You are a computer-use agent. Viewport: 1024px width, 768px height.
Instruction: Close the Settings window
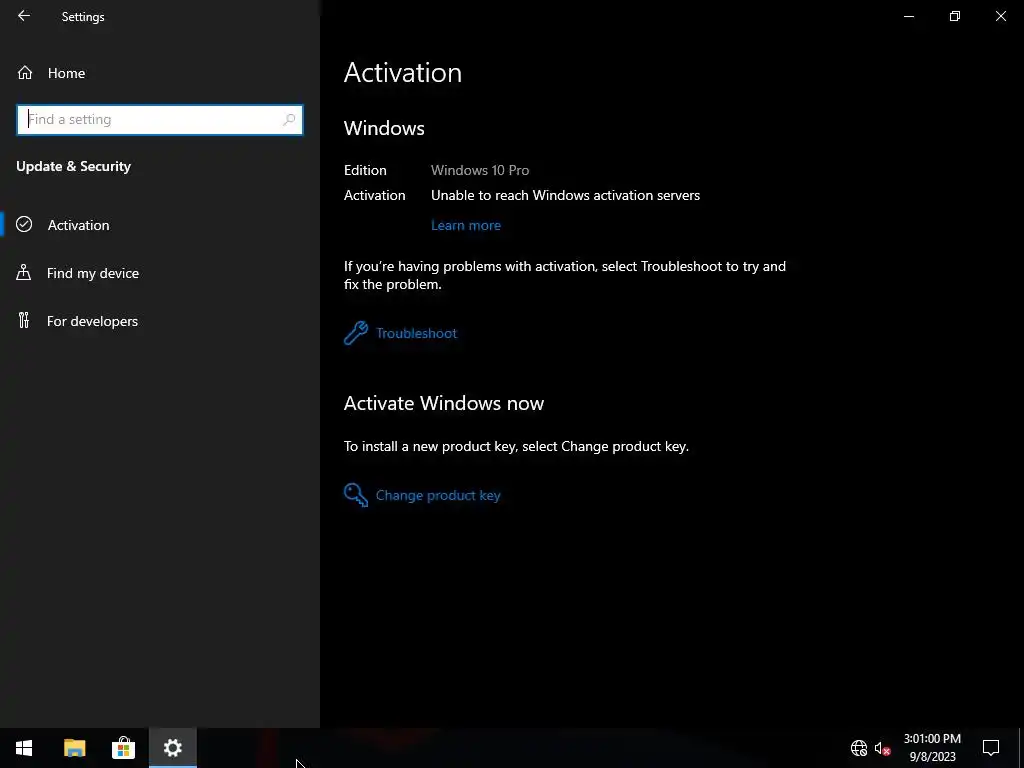pos(1000,16)
